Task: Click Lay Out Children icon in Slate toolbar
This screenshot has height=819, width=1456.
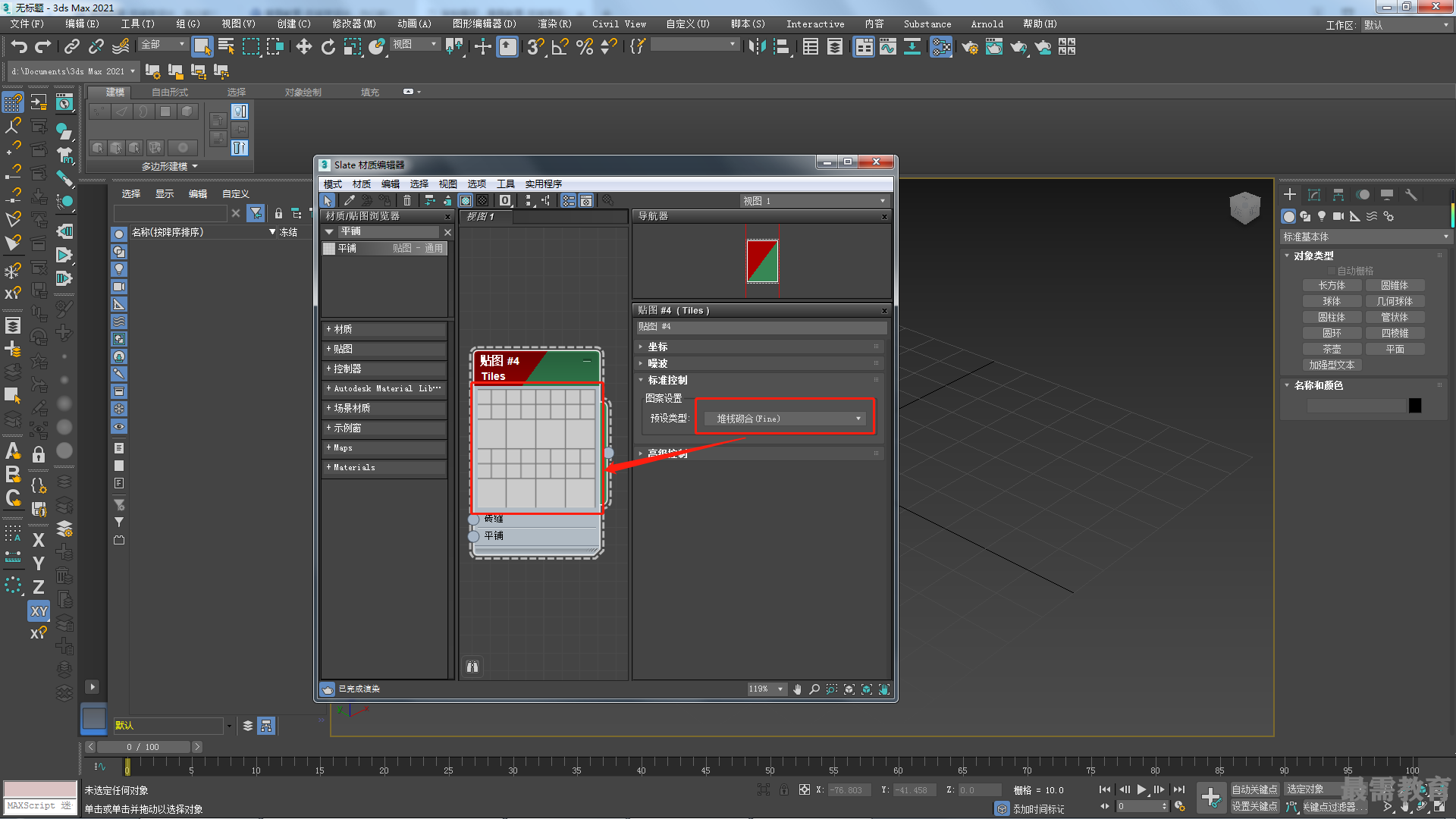Action: click(545, 200)
